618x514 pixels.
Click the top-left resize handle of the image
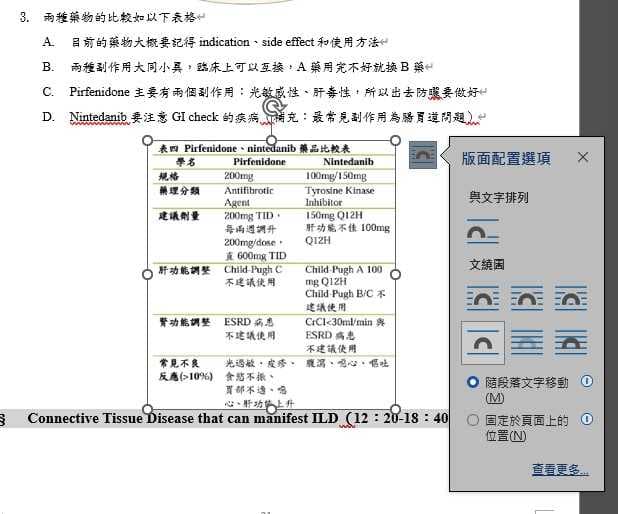pyautogui.click(x=147, y=140)
